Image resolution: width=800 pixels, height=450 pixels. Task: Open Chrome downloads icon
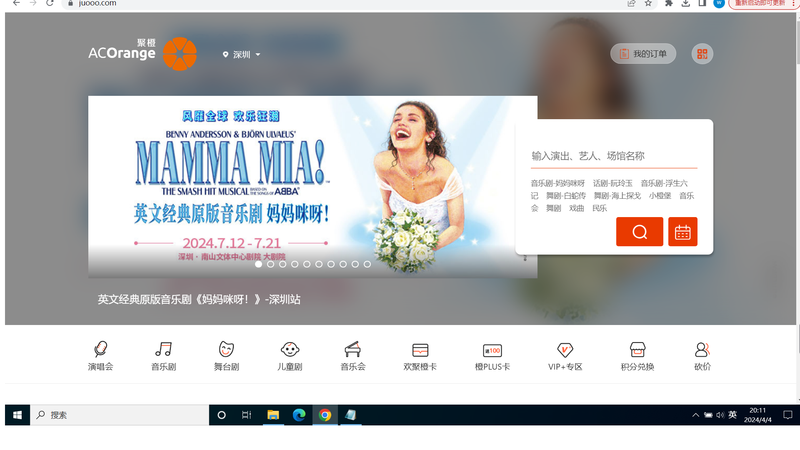685,3
